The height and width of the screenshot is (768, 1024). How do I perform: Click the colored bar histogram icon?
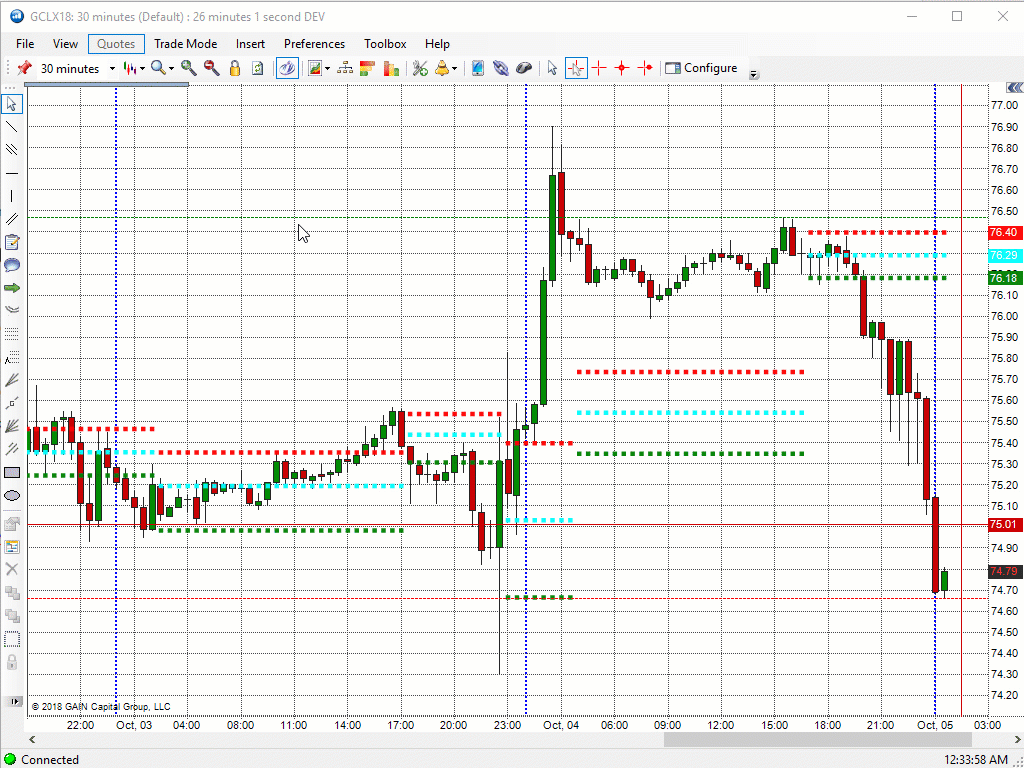tap(391, 68)
